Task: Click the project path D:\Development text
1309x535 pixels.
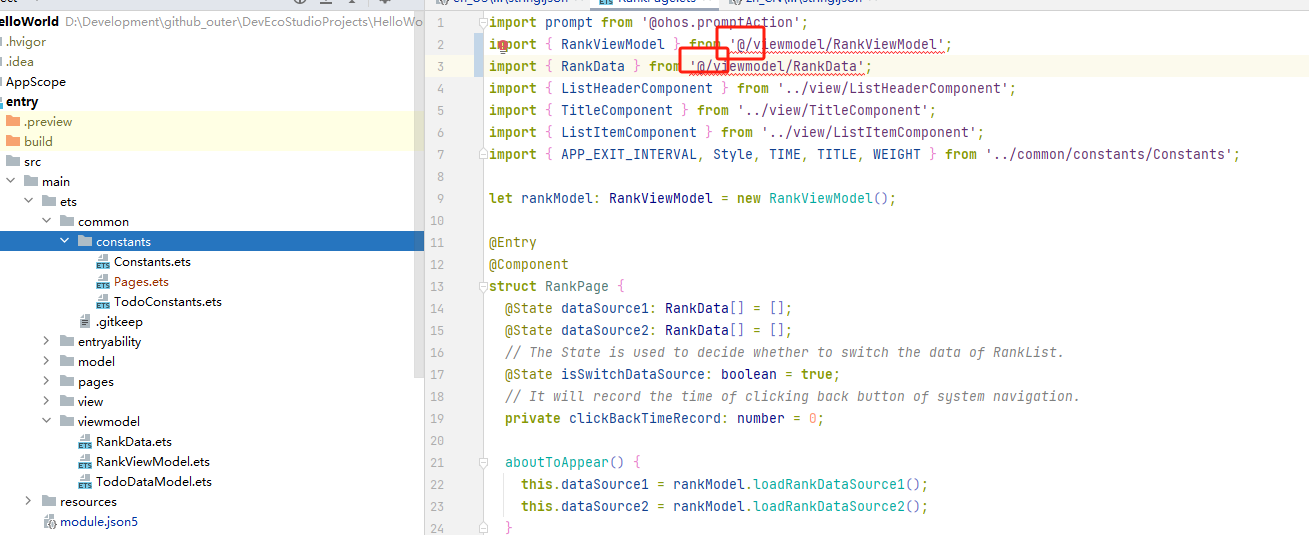Action: tap(244, 22)
